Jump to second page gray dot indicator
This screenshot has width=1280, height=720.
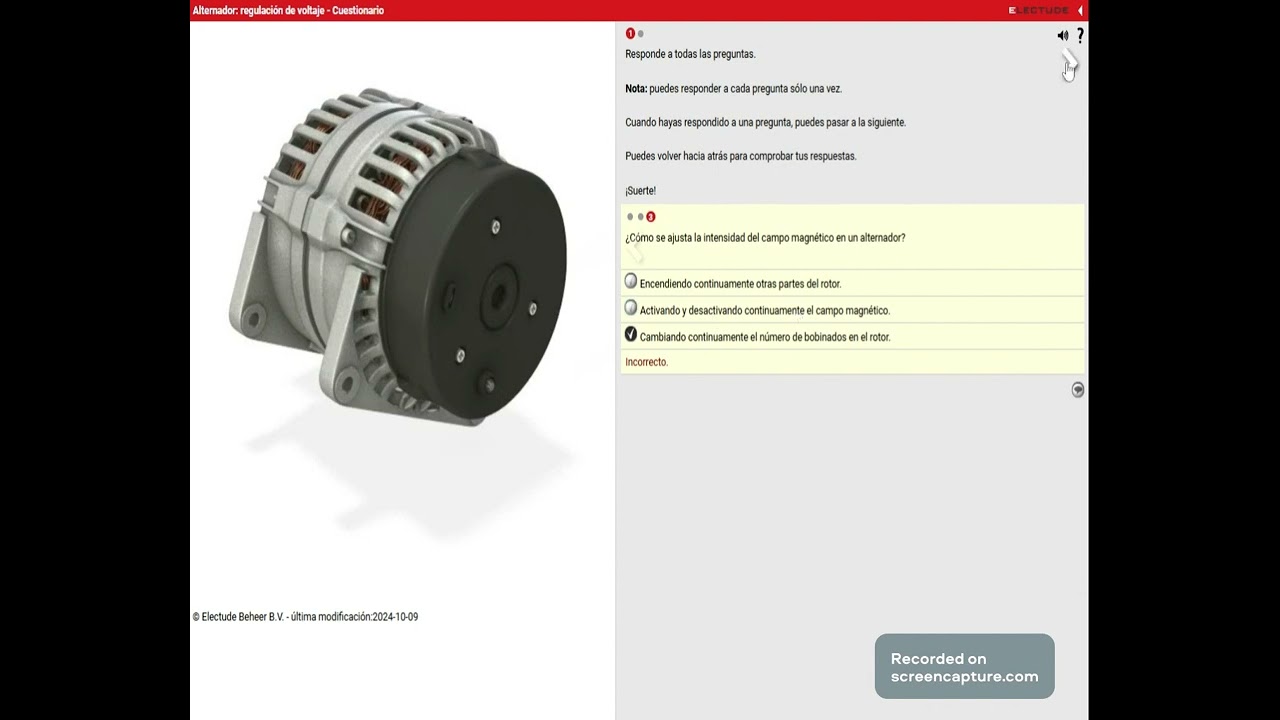pos(641,34)
